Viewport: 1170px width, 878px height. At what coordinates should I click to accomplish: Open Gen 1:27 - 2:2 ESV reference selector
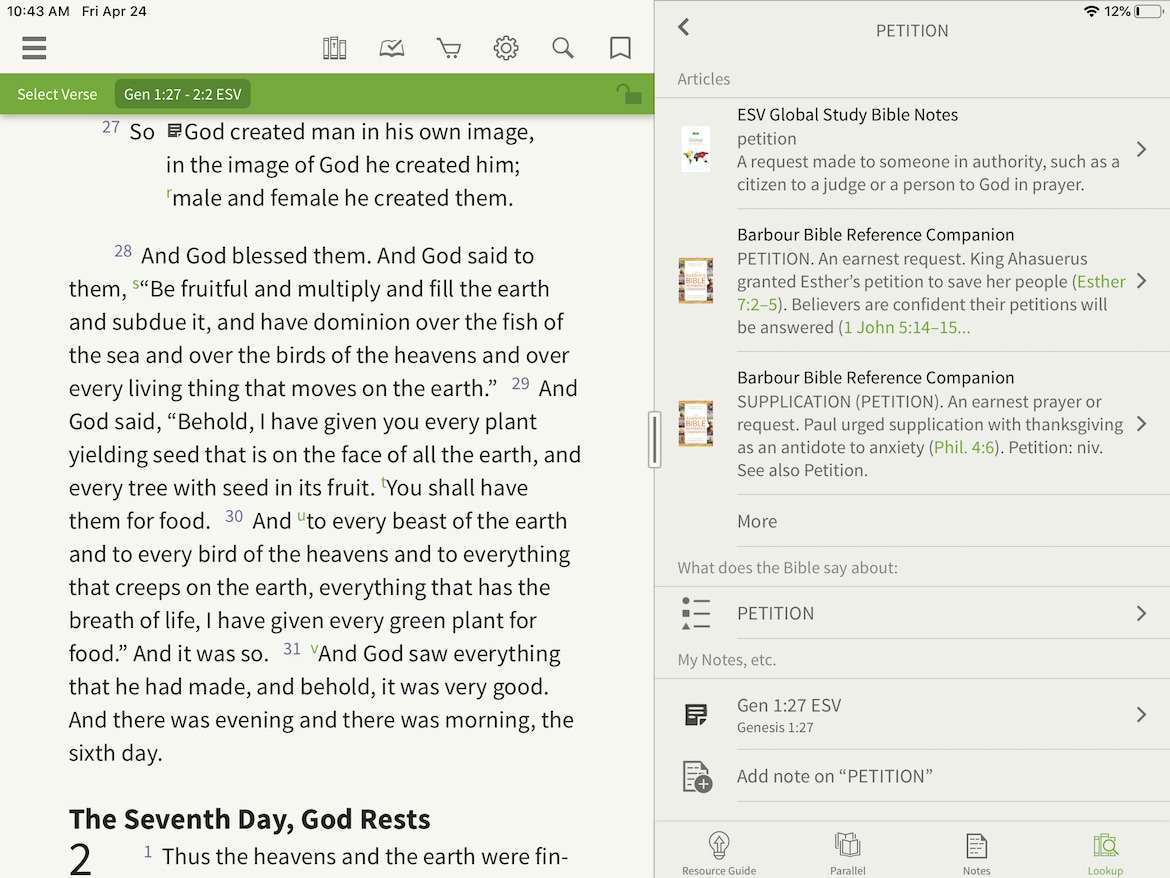coord(183,94)
